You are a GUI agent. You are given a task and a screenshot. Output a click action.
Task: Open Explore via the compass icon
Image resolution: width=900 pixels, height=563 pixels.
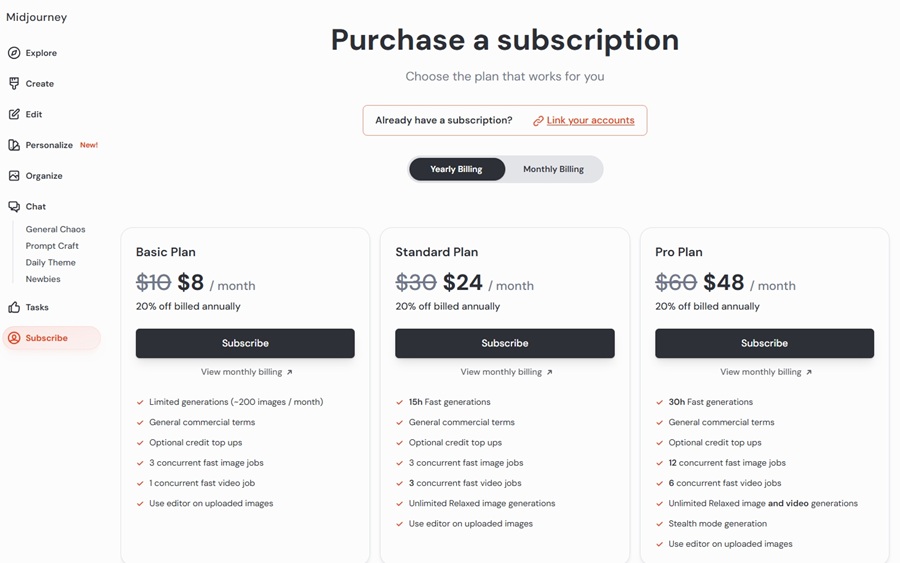14,53
